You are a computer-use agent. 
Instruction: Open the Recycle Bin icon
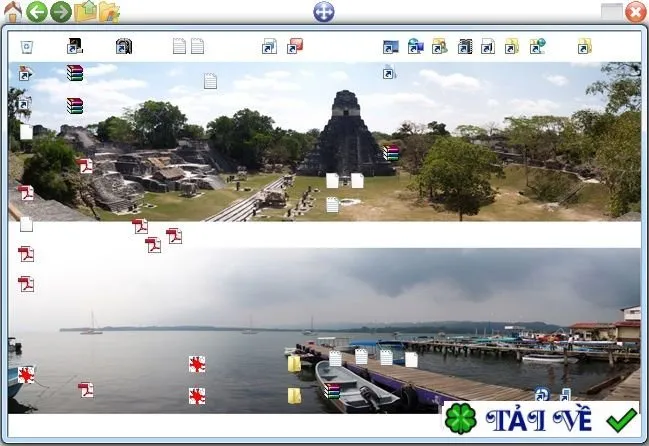coord(26,47)
